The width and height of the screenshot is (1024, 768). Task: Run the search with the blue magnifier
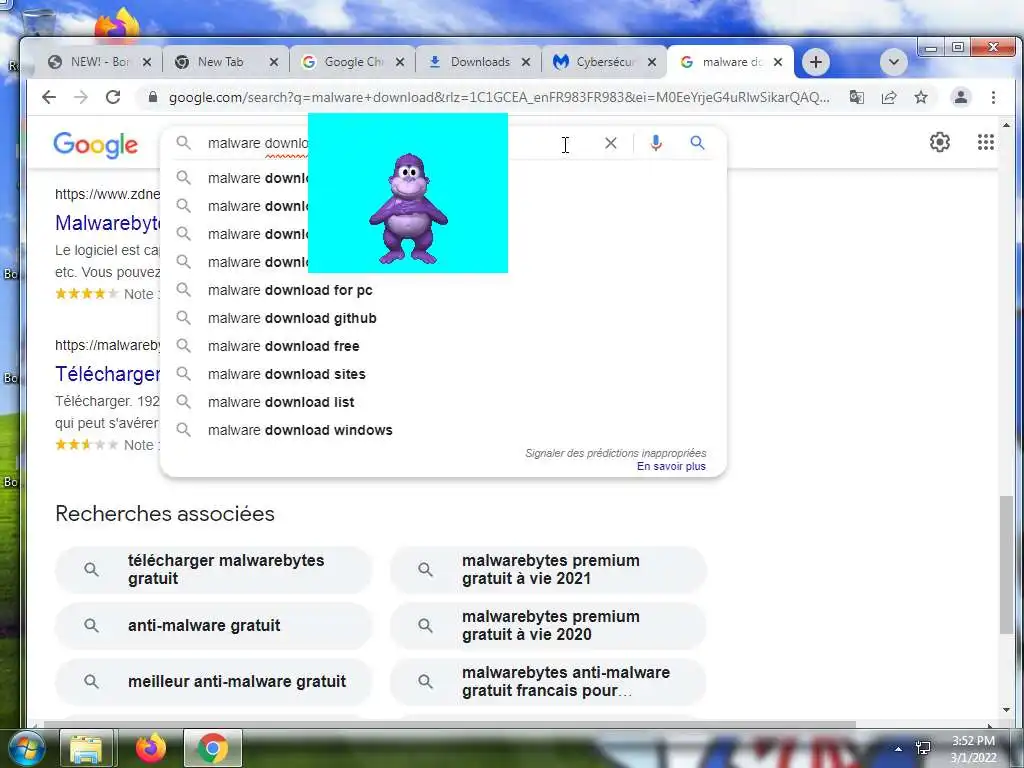click(x=697, y=142)
